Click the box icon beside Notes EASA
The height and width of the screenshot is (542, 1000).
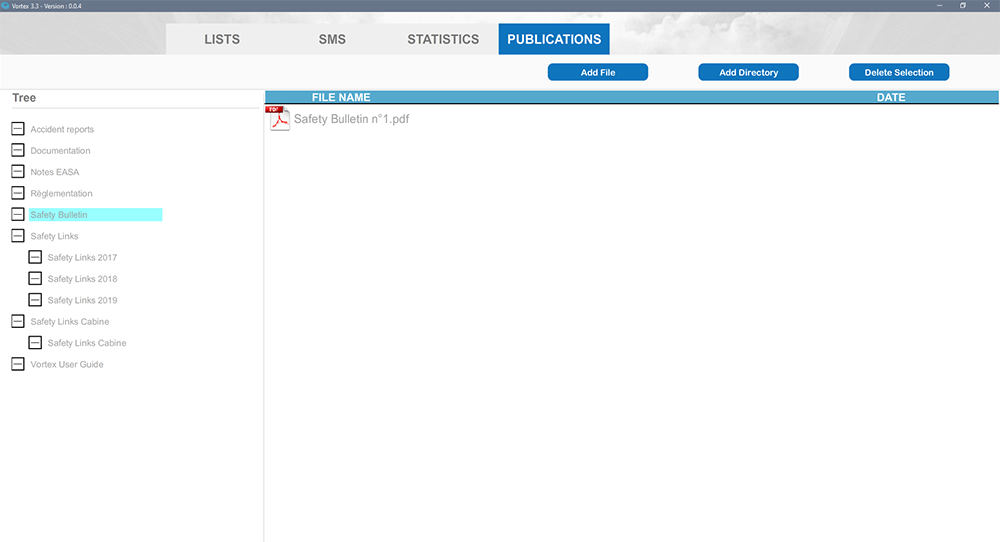(18, 172)
